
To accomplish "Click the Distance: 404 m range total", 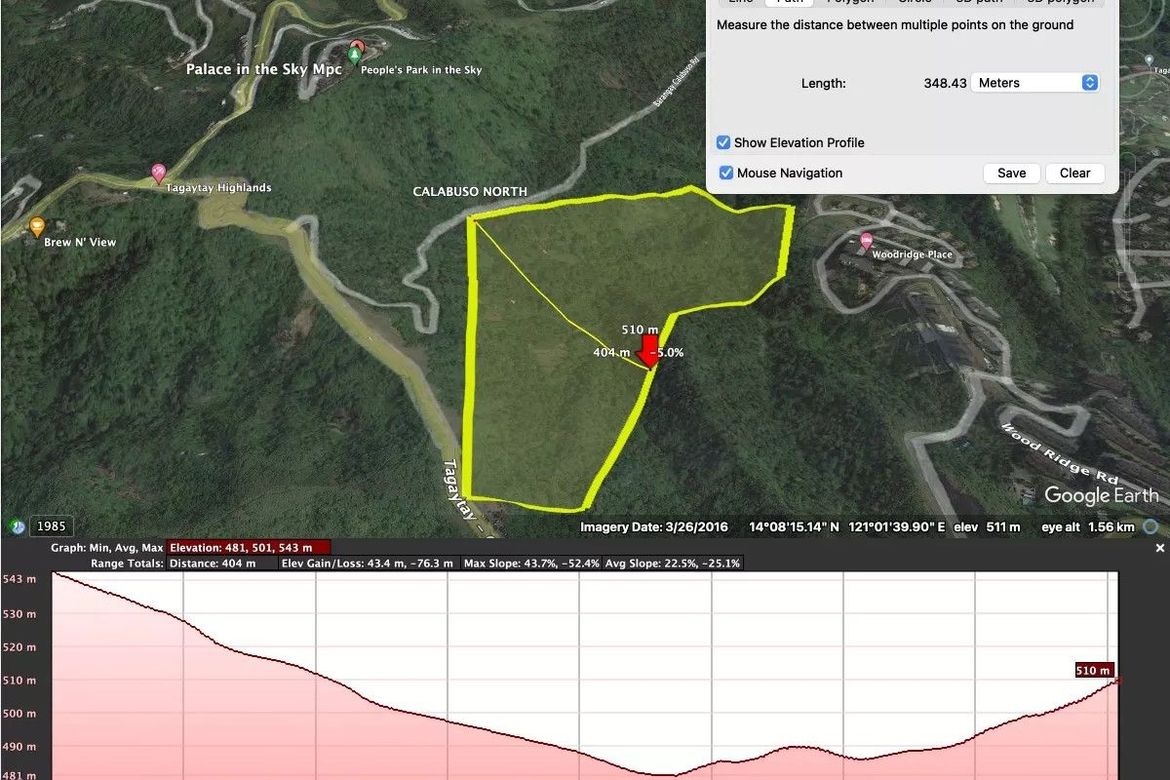I will [222, 564].
